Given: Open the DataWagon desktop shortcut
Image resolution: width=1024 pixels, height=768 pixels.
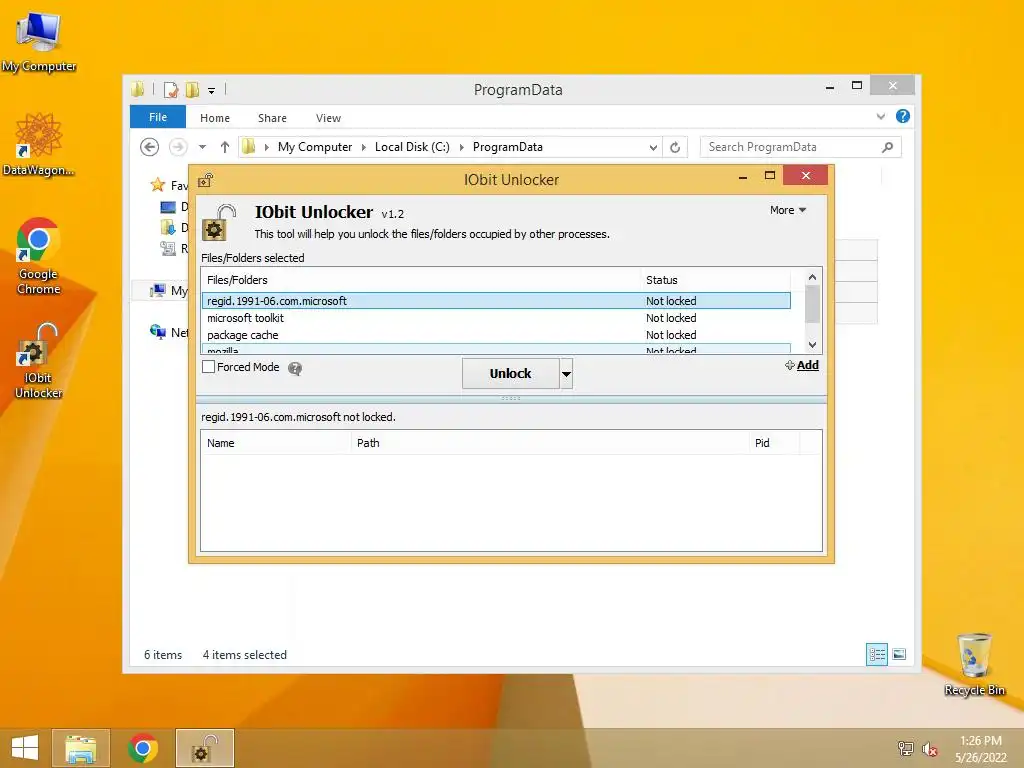Looking at the screenshot, I should point(39,145).
